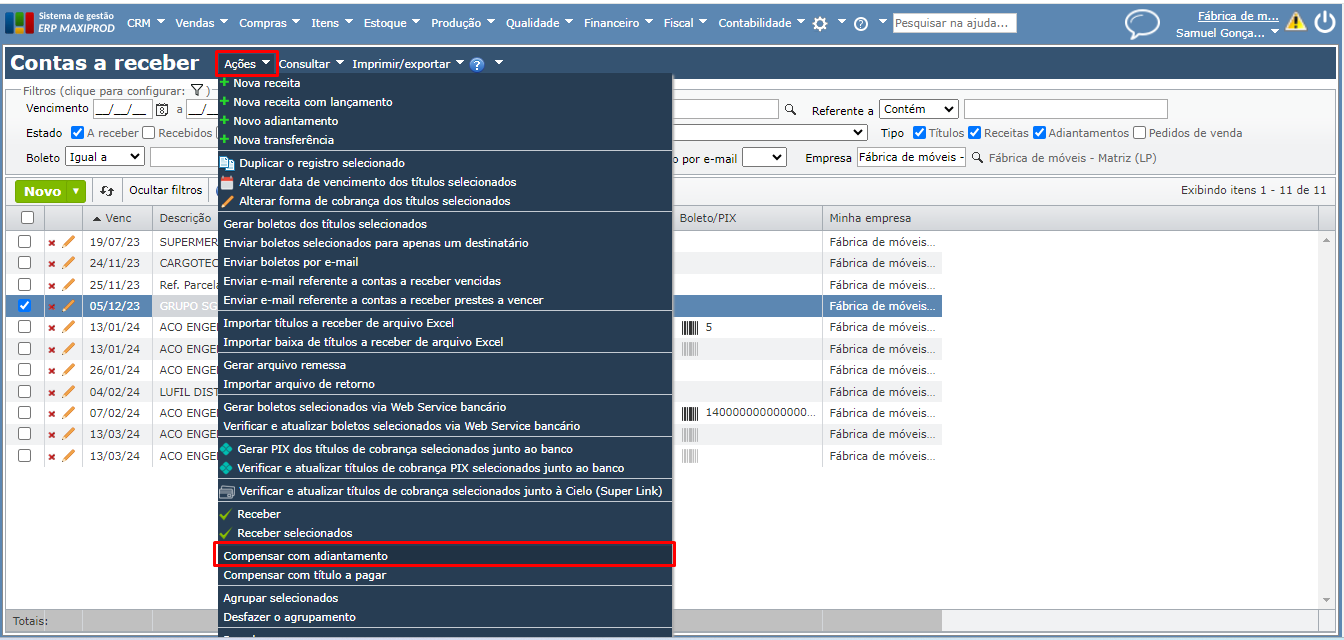
Task: Open the Referente a 'Contém' dropdown
Action: (x=919, y=109)
